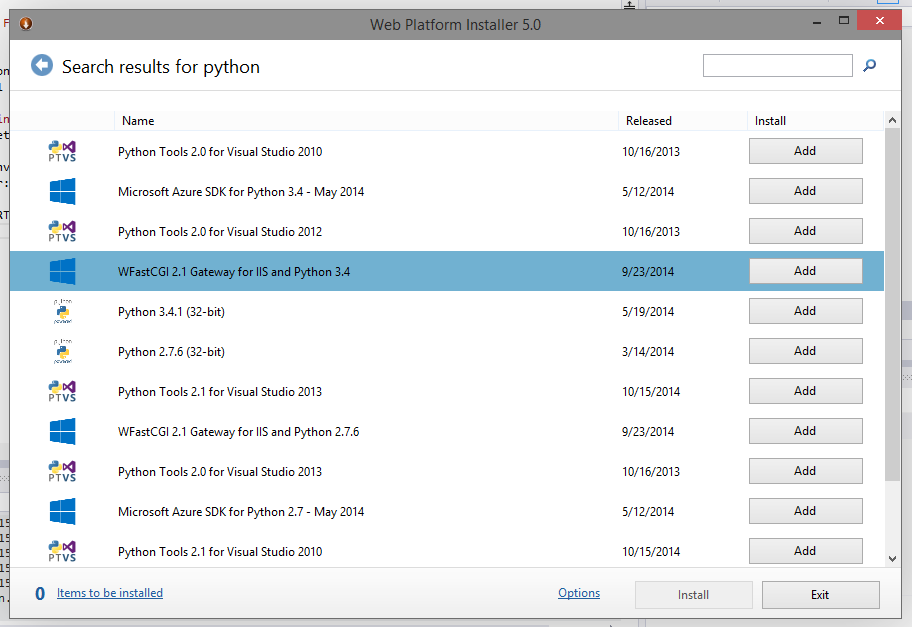Minimize the Web Platform Installer window
The width and height of the screenshot is (912, 627).
[817, 22]
